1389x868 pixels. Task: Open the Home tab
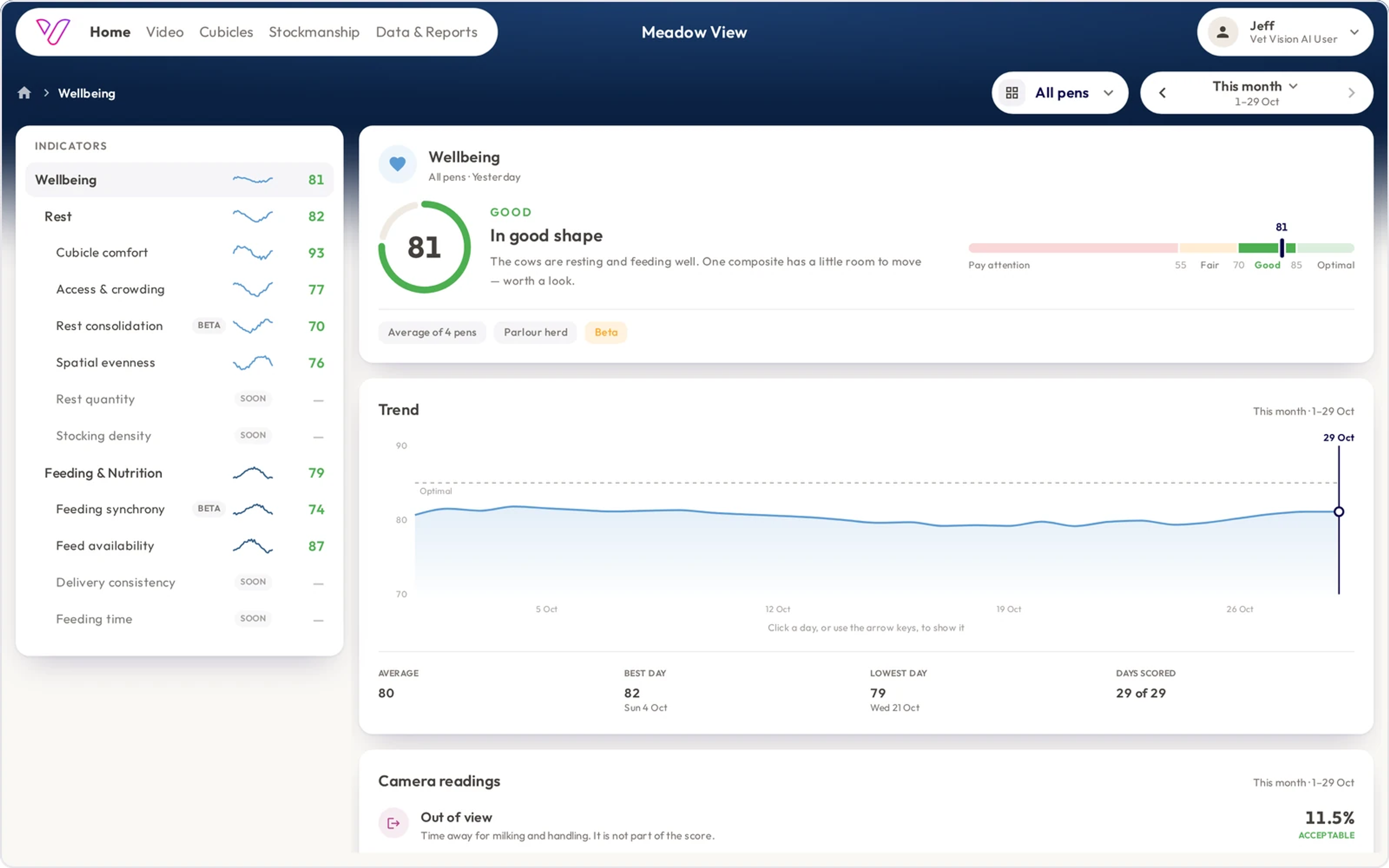[x=110, y=32]
